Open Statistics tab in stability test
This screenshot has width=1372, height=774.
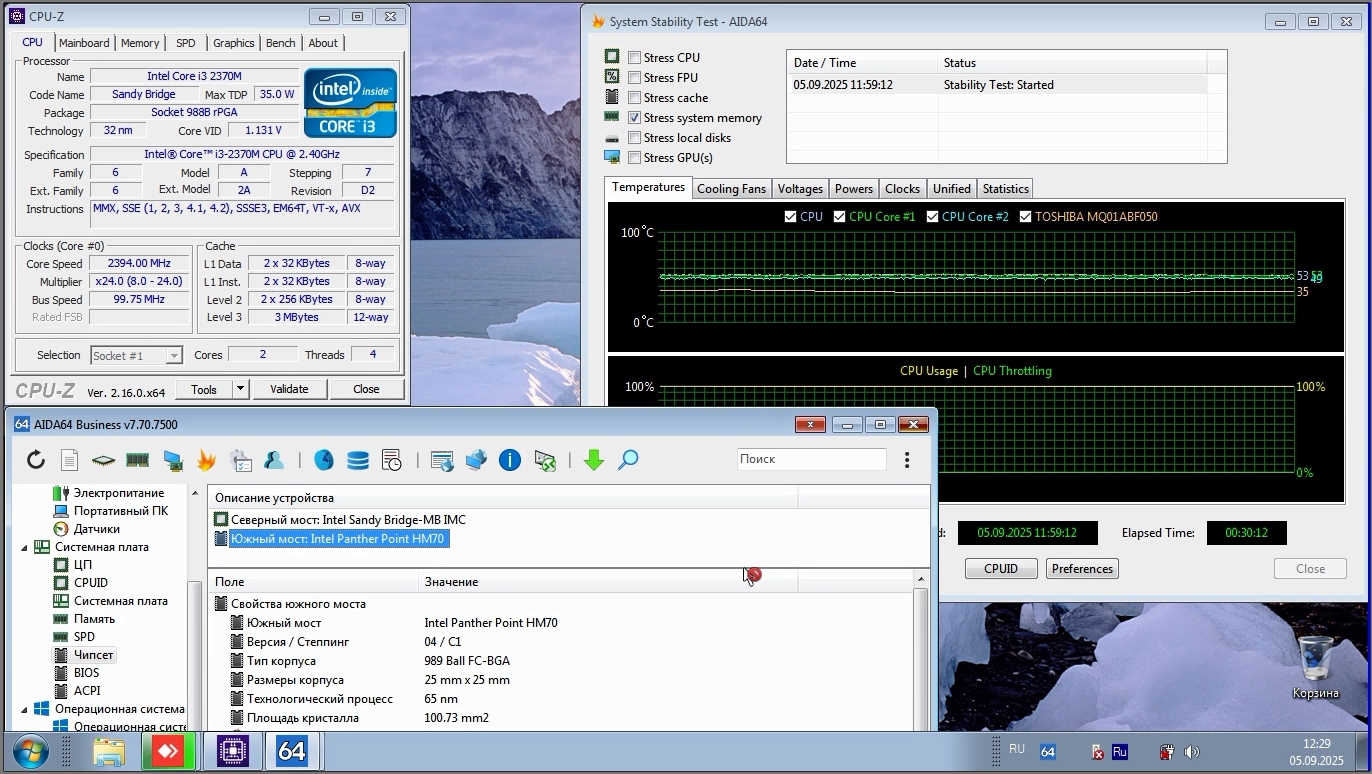1005,189
